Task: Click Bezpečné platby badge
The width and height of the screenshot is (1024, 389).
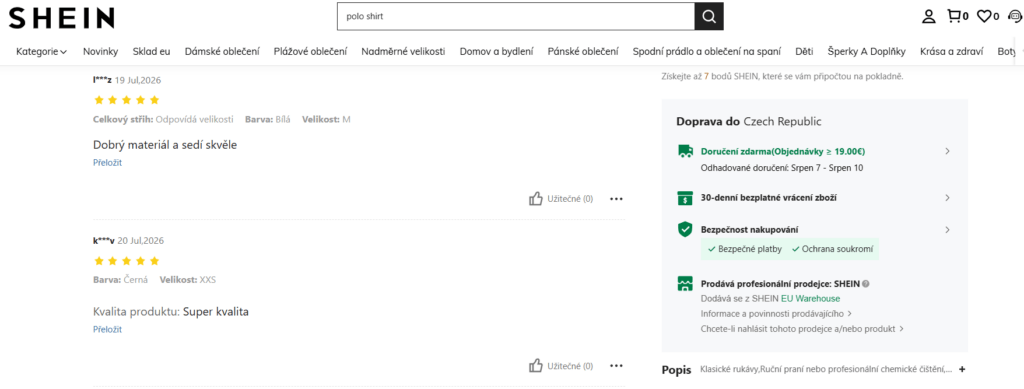Action: tap(744, 249)
